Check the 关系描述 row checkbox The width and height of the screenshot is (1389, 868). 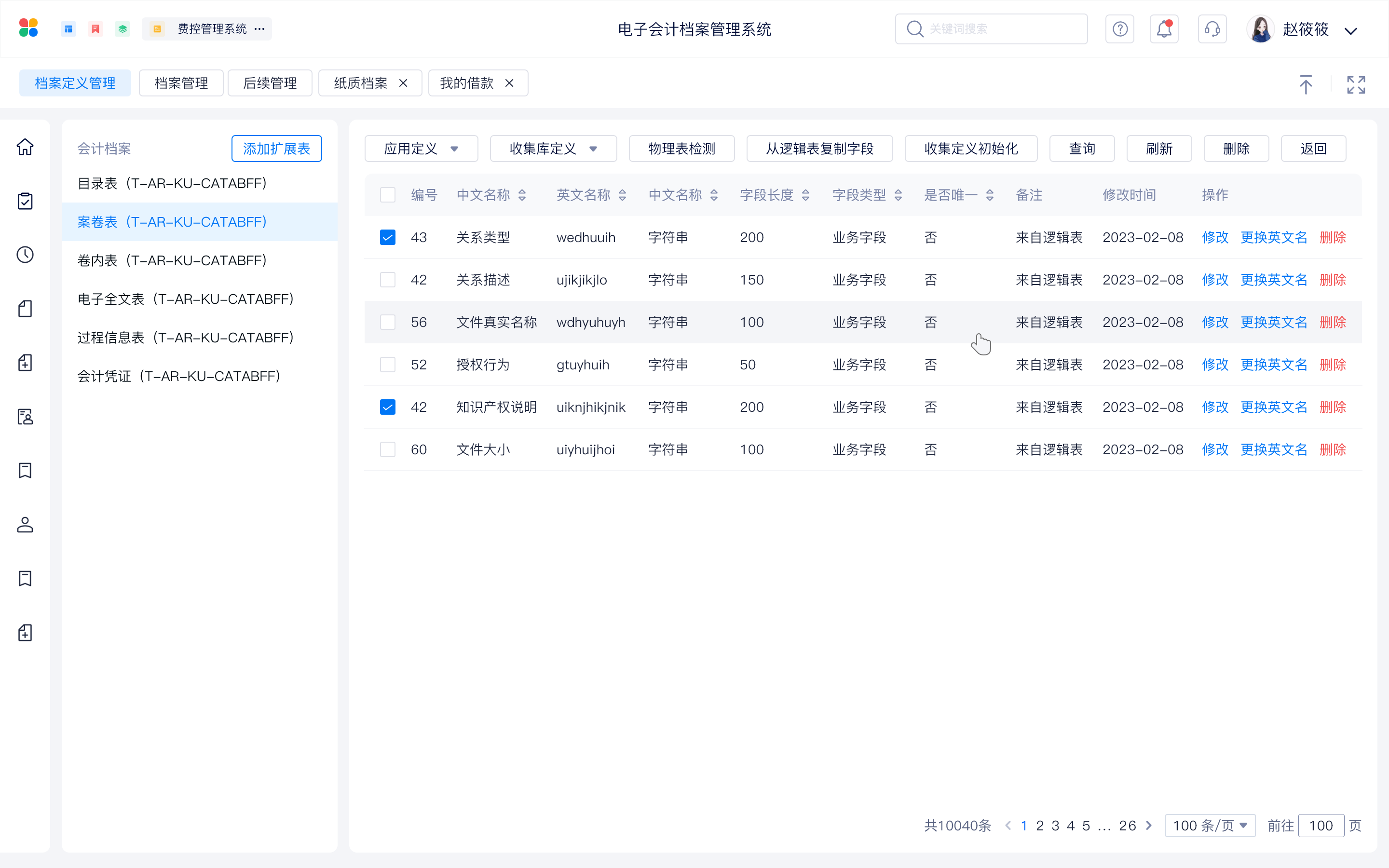tap(388, 280)
